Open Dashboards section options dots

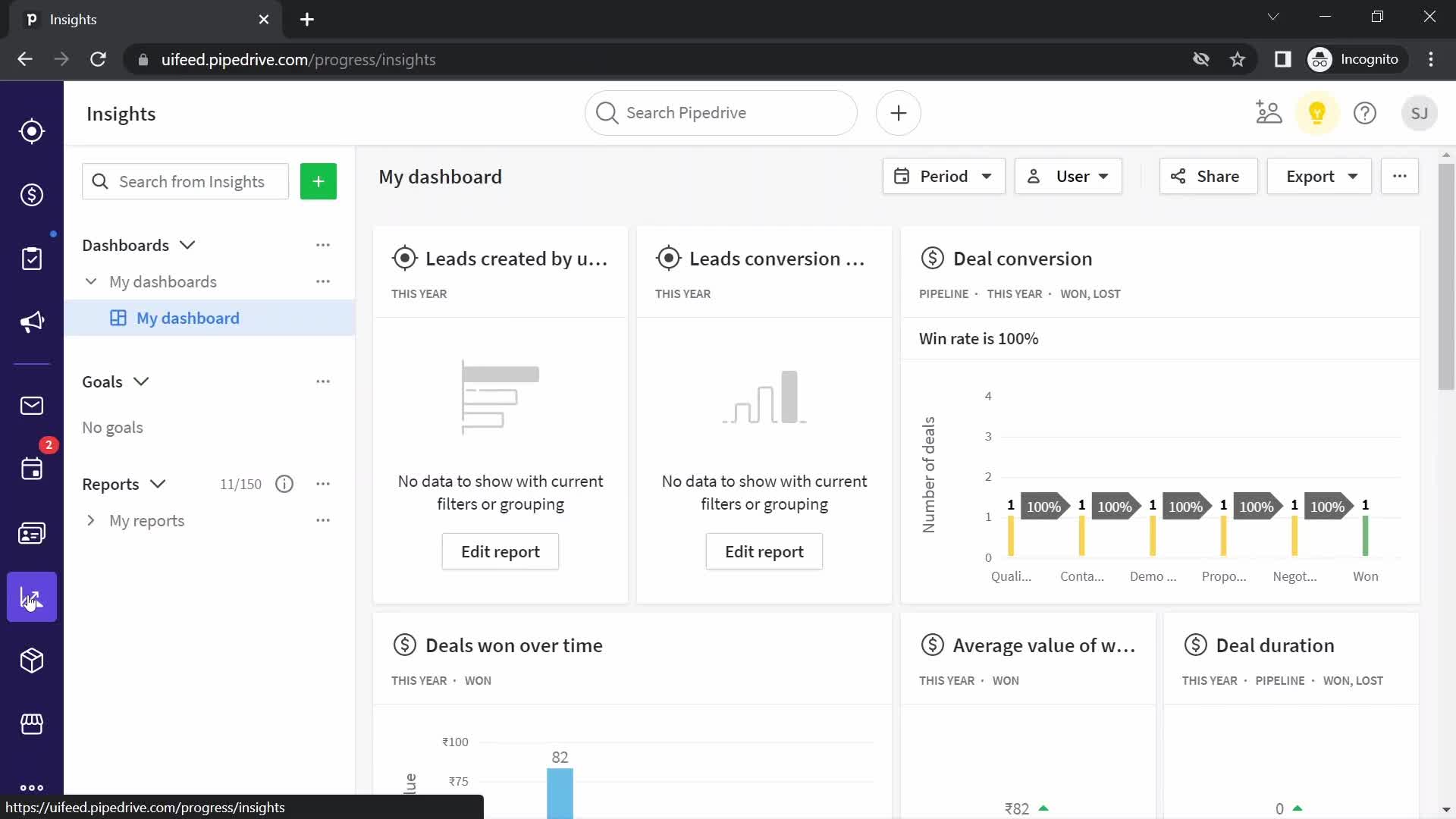(323, 245)
